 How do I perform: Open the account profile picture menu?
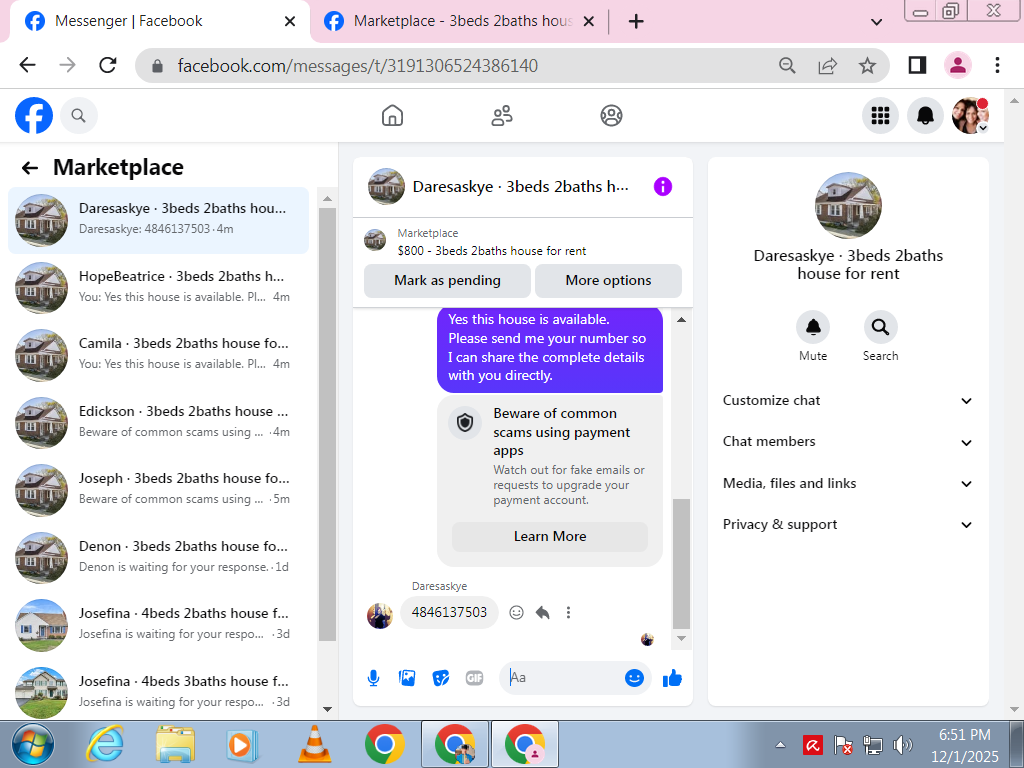[970, 116]
